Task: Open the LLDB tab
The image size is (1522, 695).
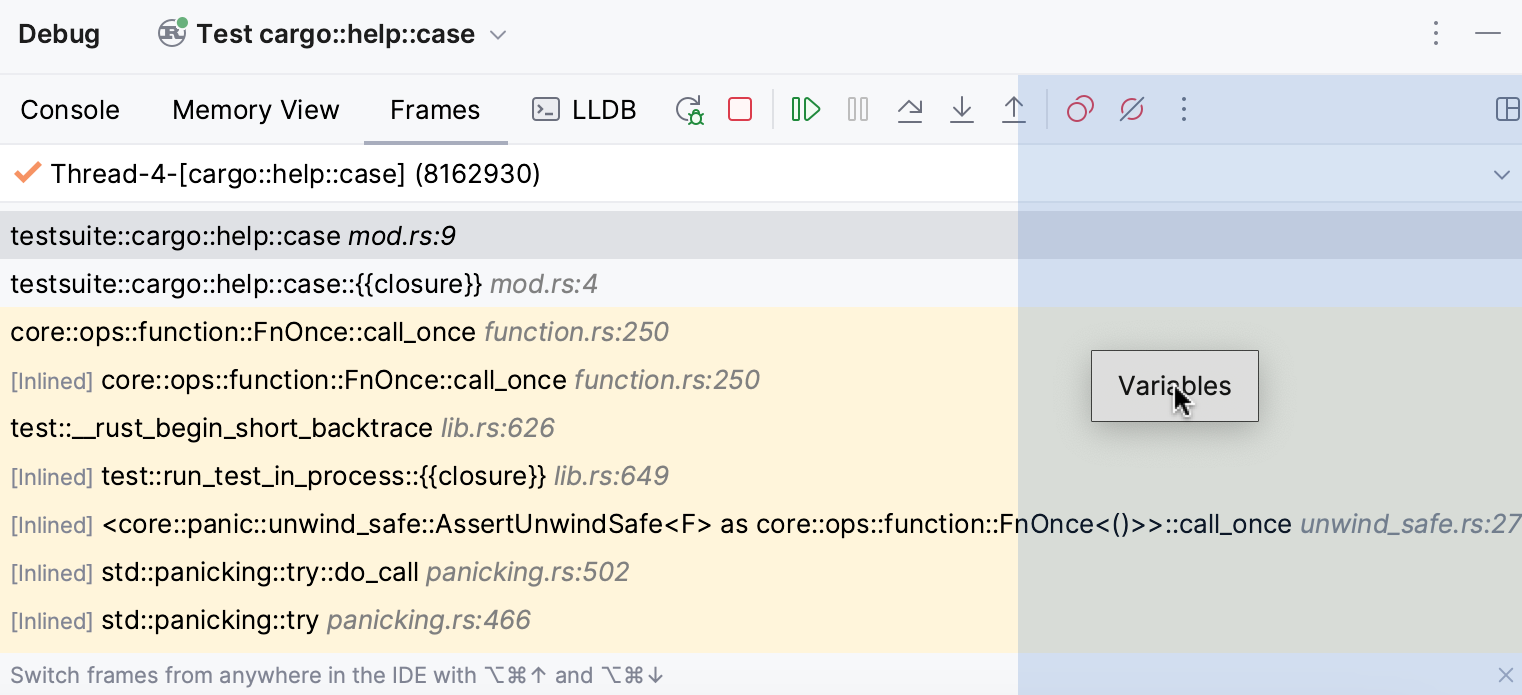Action: 584,109
